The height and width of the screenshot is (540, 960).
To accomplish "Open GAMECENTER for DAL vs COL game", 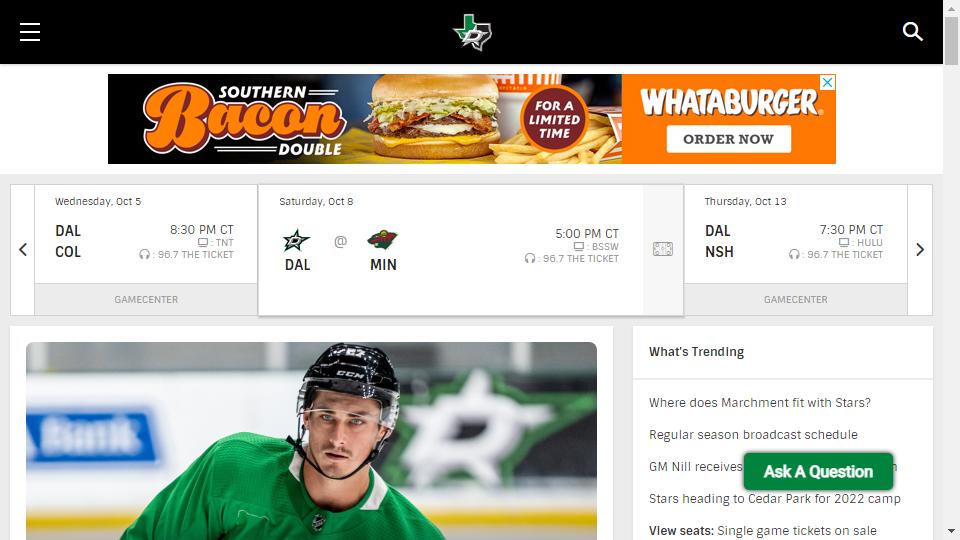I will tap(146, 299).
